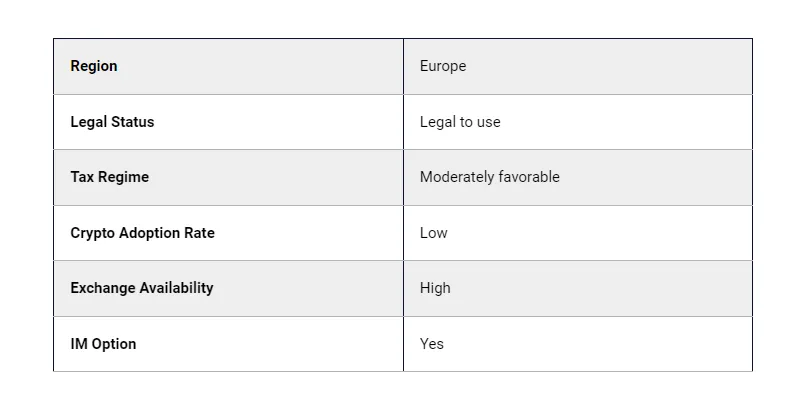The width and height of the screenshot is (801, 413).
Task: Click the "Region" header cell
Action: point(94,66)
